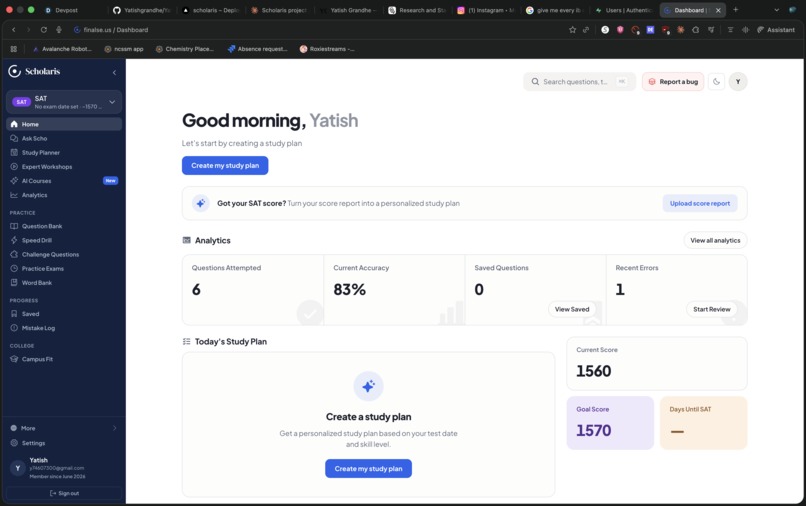The width and height of the screenshot is (806, 506).
Task: Click the Campus Fit graduation cap icon
Action: pyautogui.click(x=14, y=359)
